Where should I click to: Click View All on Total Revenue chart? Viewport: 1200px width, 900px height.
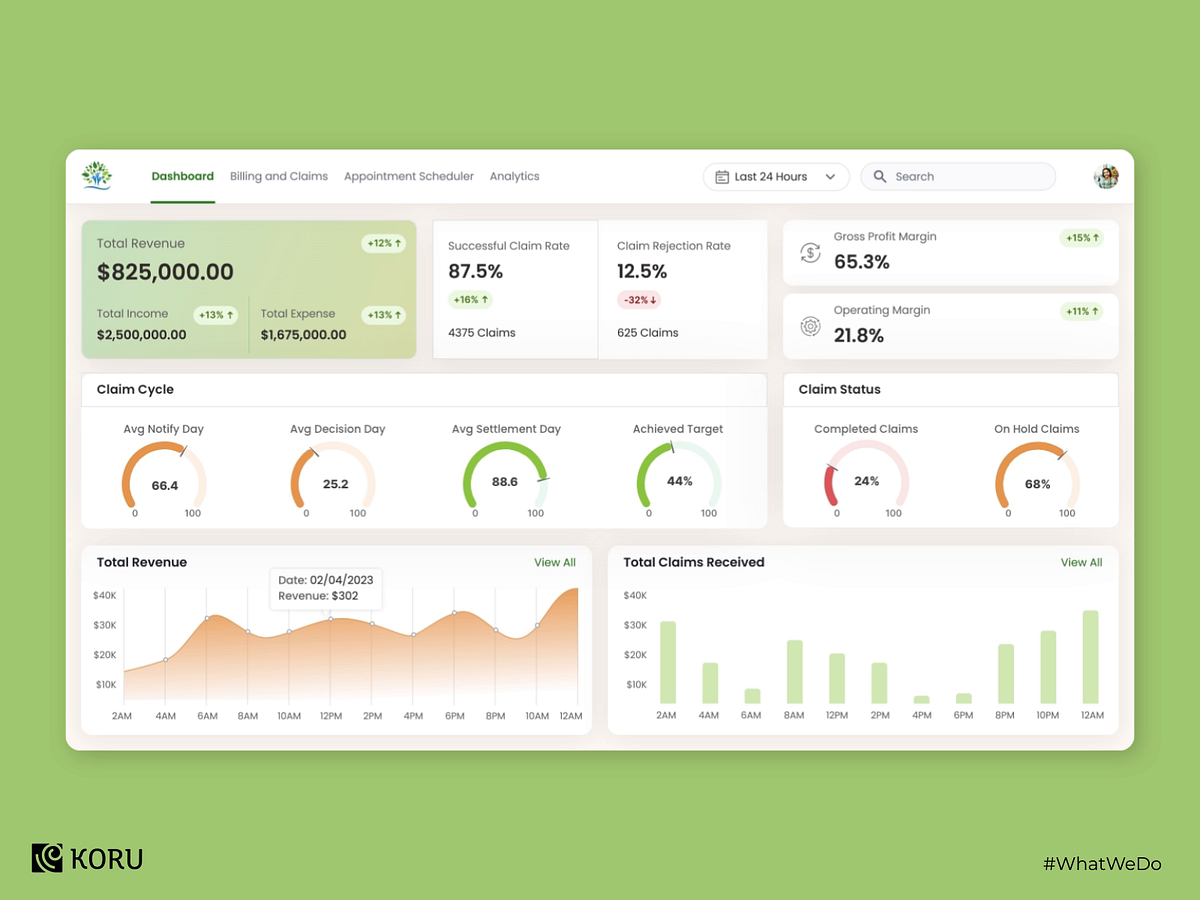tap(555, 562)
